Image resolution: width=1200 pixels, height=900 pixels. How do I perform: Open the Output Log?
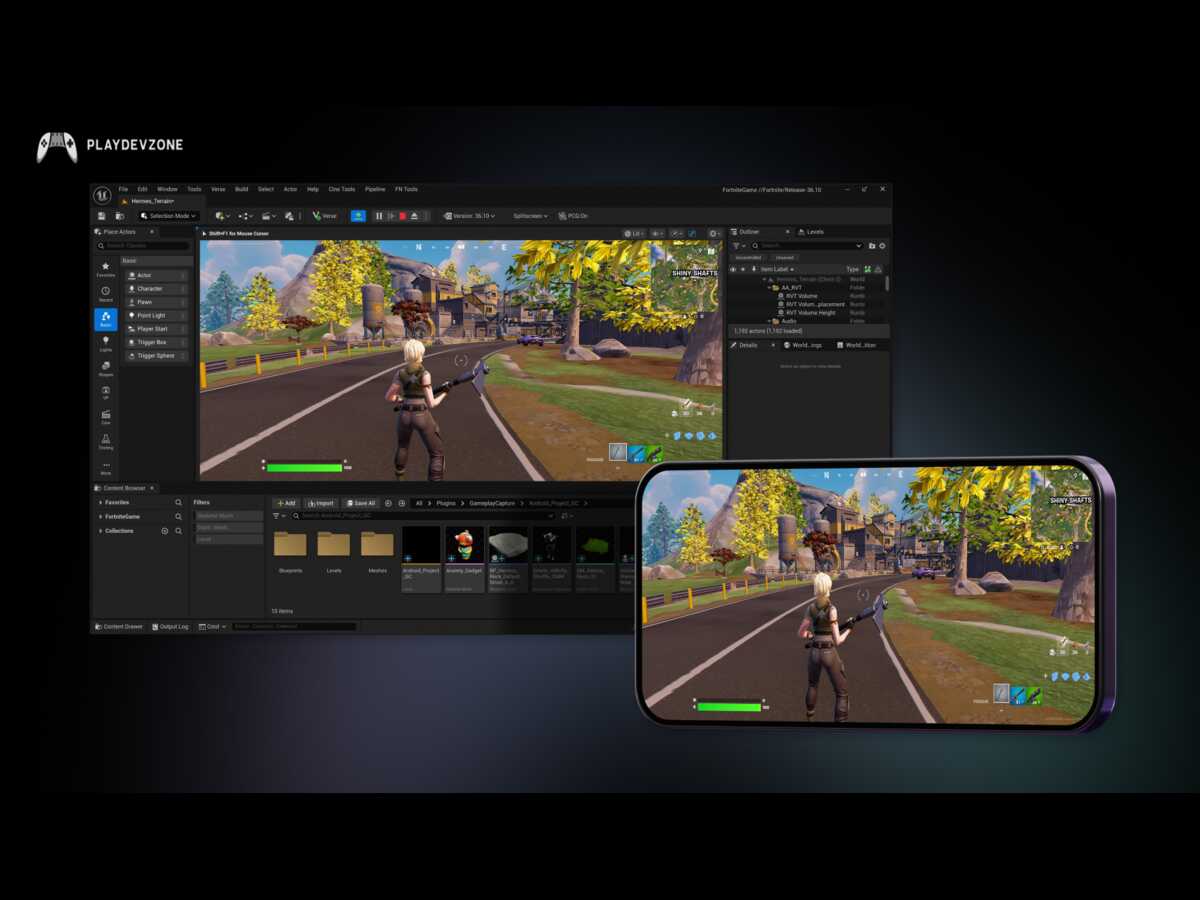pos(170,626)
